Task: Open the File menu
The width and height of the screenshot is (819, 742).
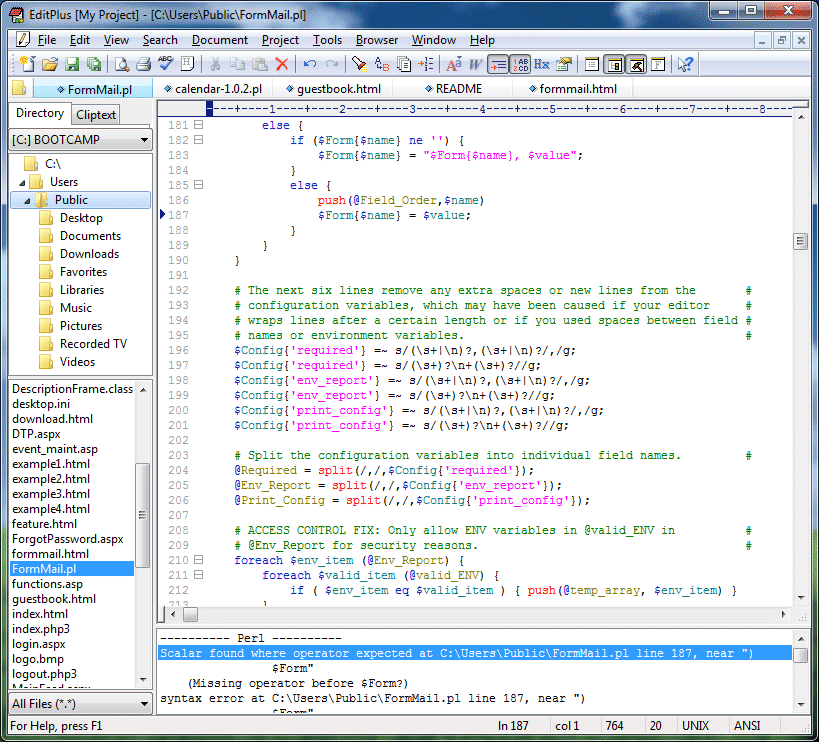Action: click(x=46, y=40)
